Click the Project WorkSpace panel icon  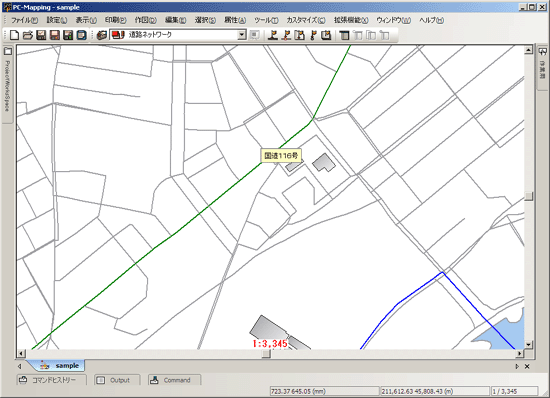(x=8, y=52)
